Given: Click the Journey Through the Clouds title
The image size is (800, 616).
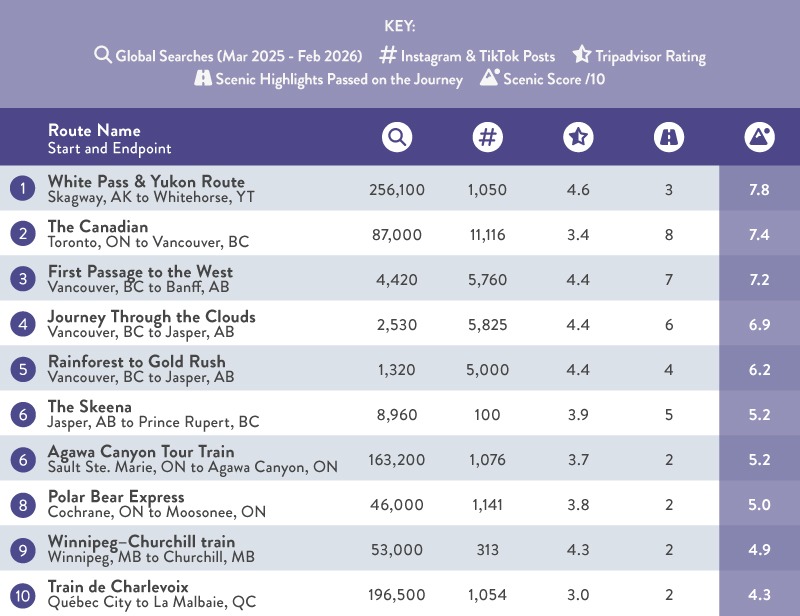Looking at the screenshot, I should click(x=152, y=317).
